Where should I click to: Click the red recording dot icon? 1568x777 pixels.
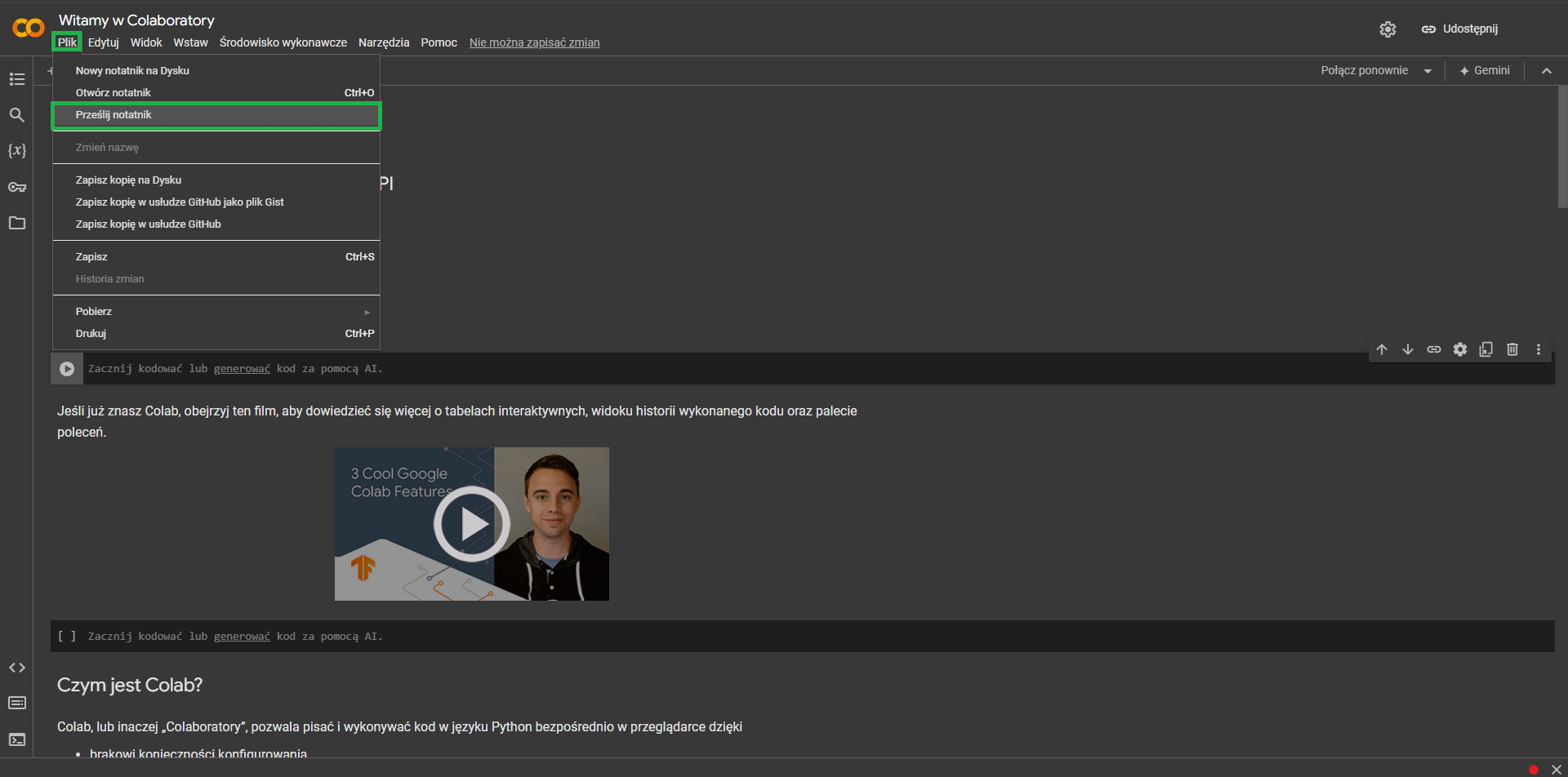coord(1534,769)
